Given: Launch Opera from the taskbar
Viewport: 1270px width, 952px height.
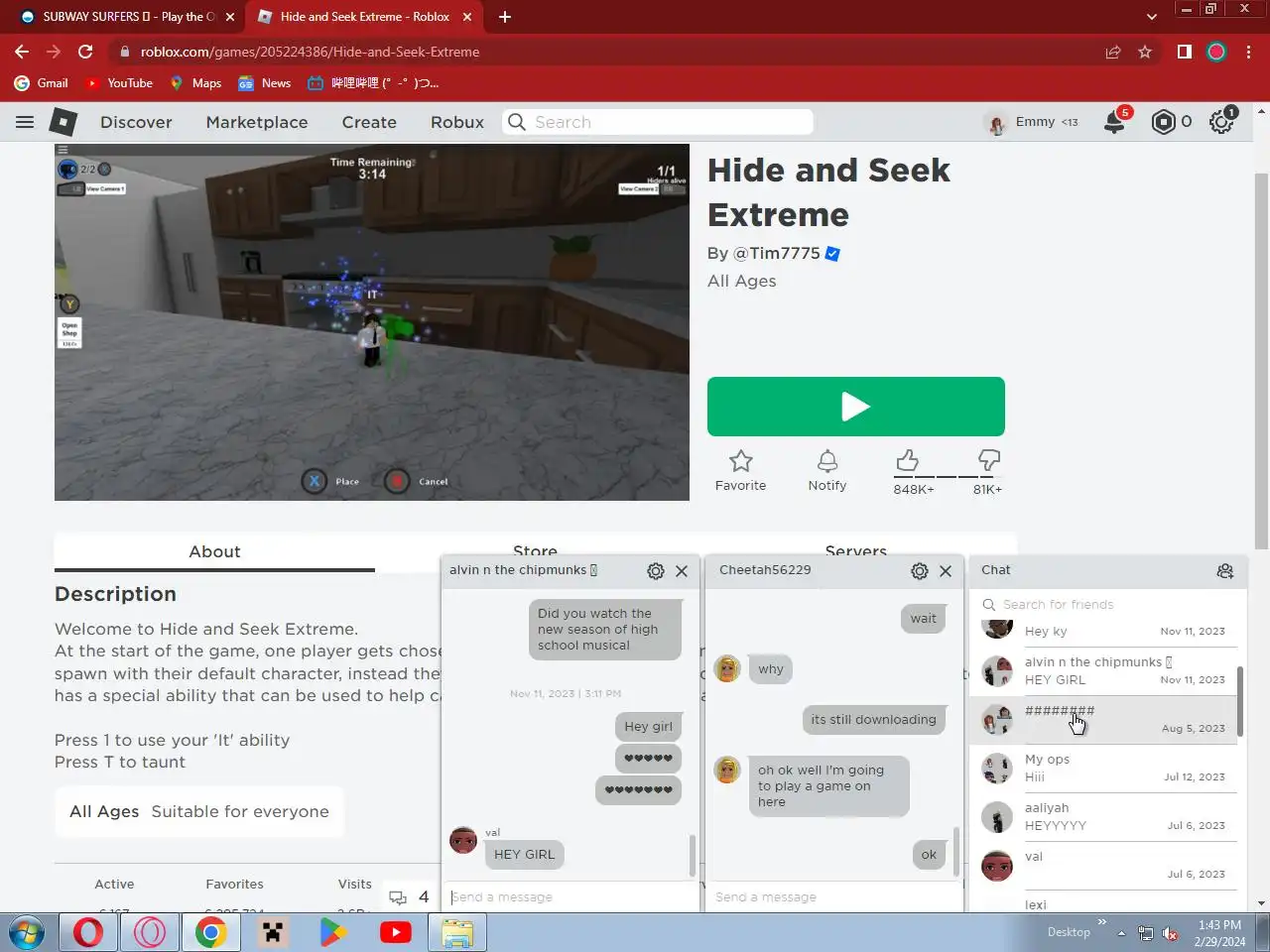Looking at the screenshot, I should click(x=88, y=933).
